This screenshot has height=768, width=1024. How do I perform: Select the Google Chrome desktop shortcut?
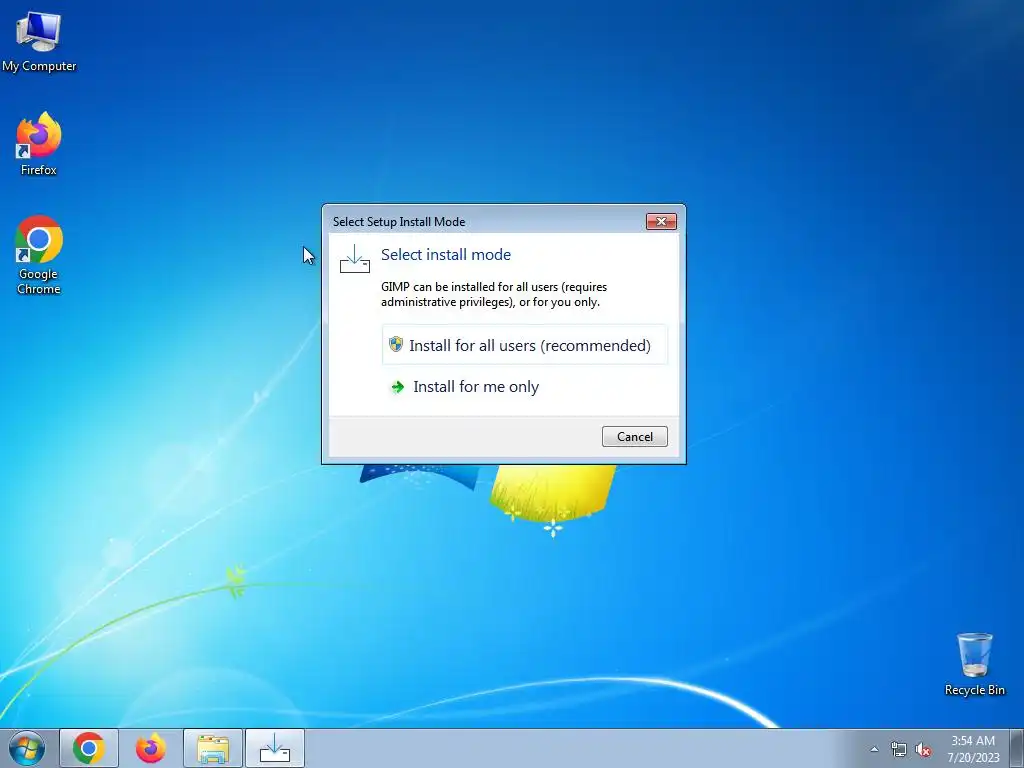click(x=39, y=255)
